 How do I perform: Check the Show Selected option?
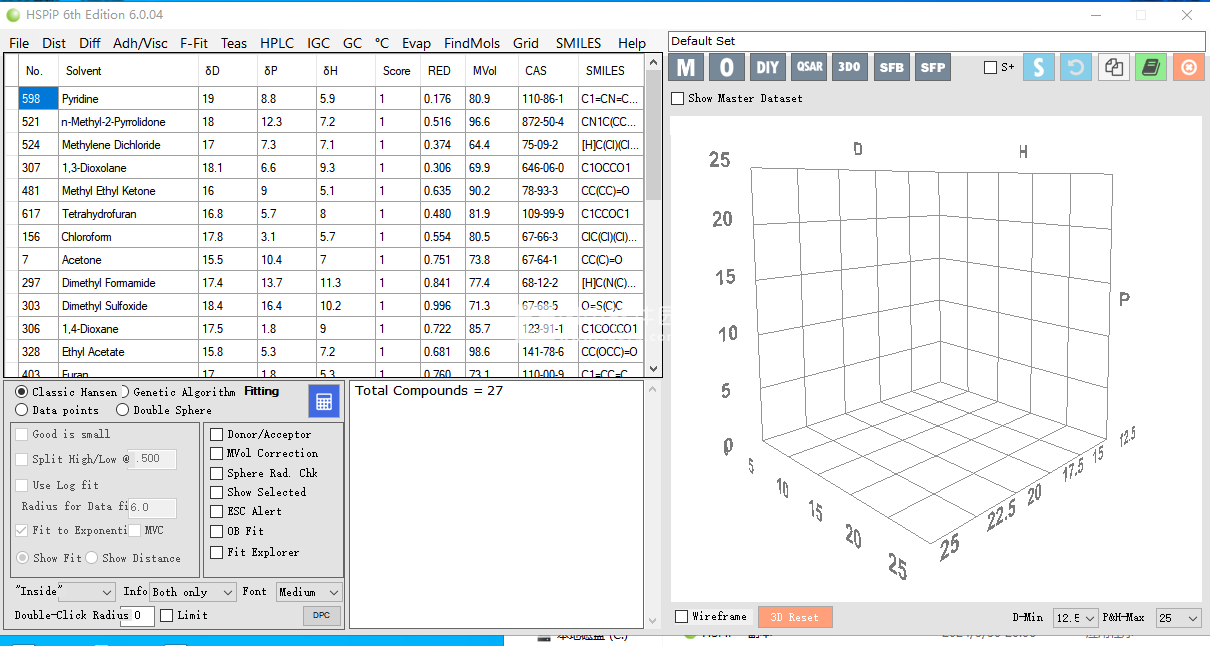(x=216, y=492)
